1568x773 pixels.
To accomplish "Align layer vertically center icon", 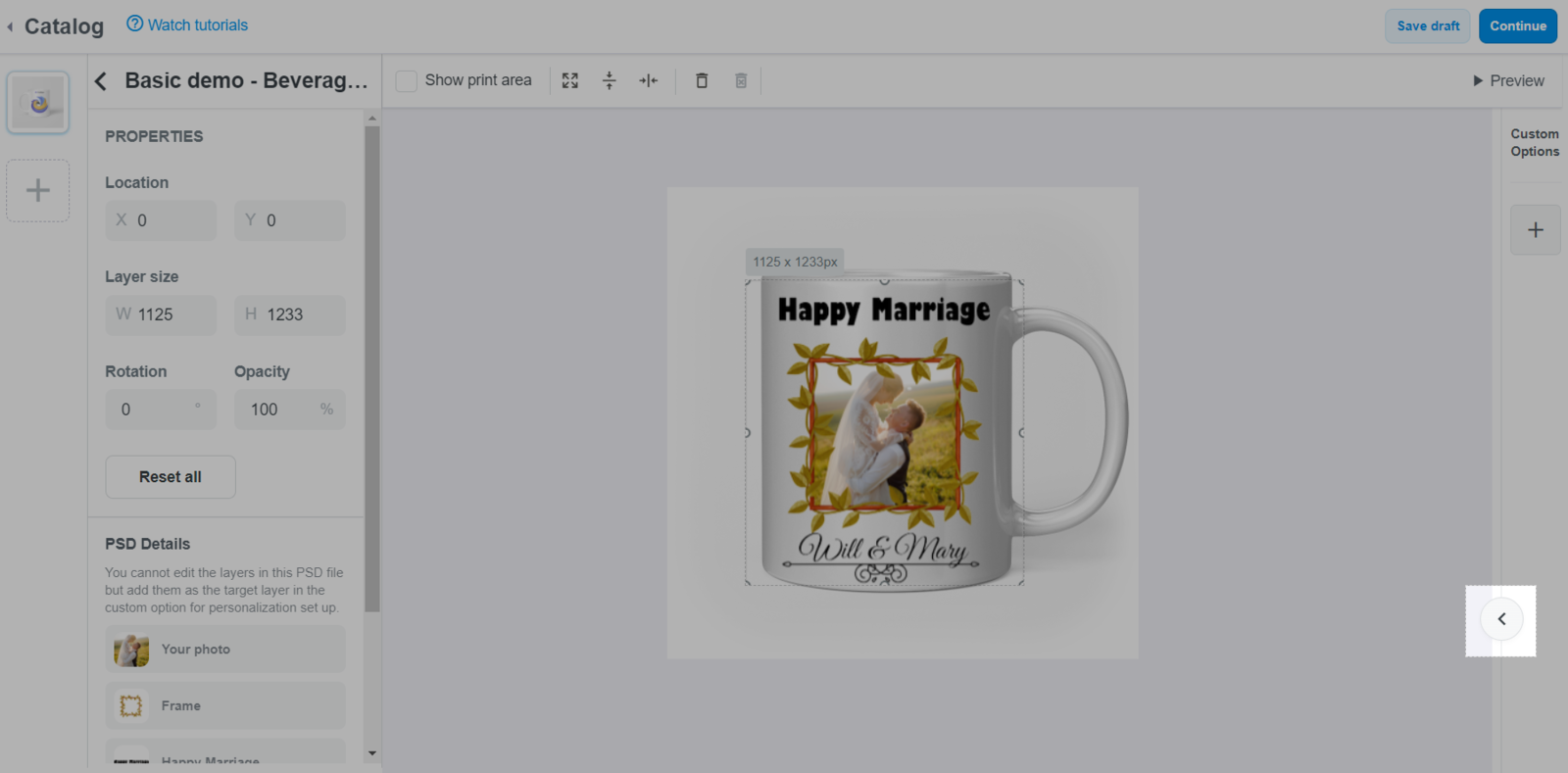I will (610, 80).
